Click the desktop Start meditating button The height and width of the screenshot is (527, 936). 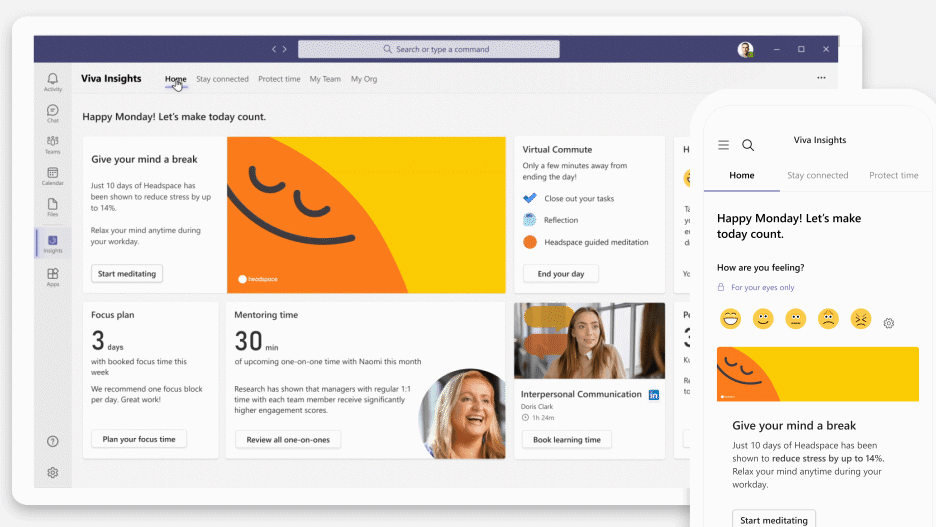click(127, 273)
